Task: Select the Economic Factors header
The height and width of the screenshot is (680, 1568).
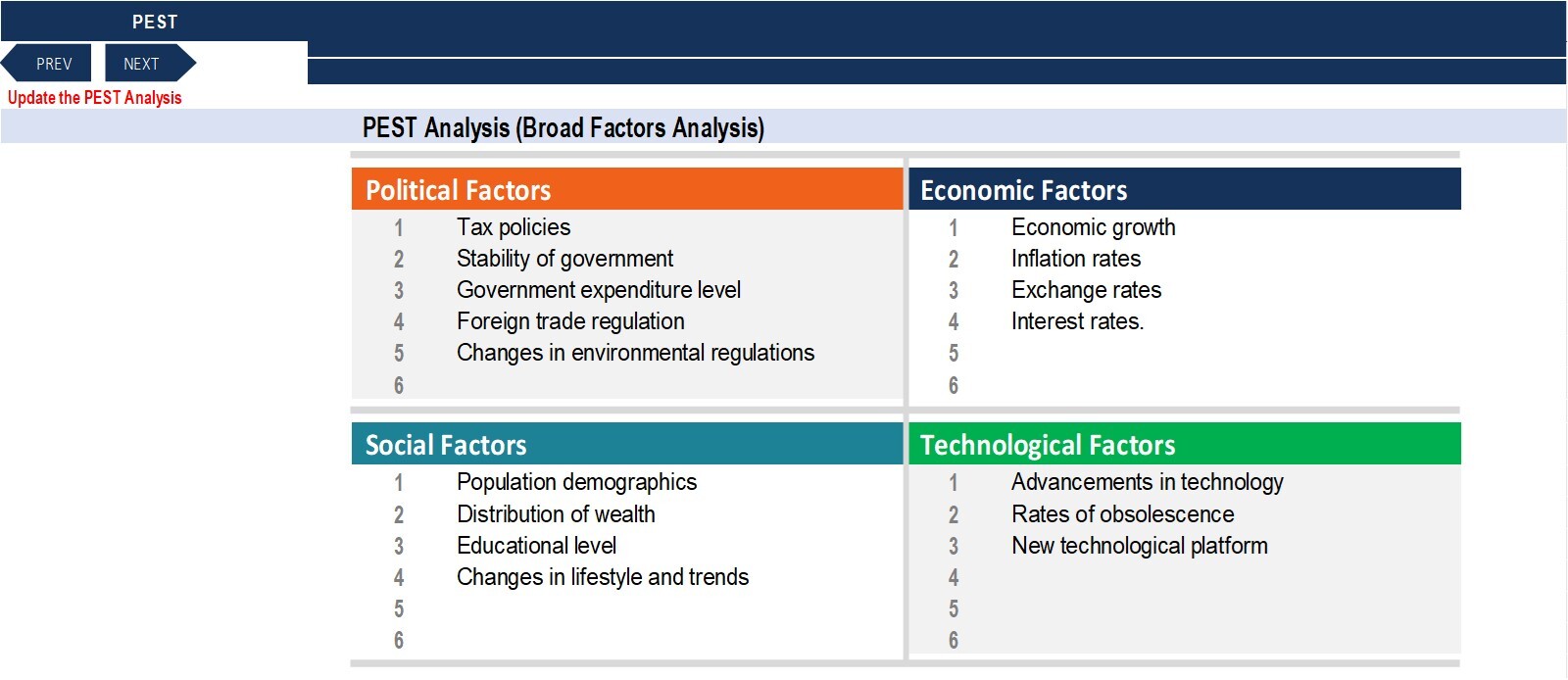Action: pos(1185,189)
